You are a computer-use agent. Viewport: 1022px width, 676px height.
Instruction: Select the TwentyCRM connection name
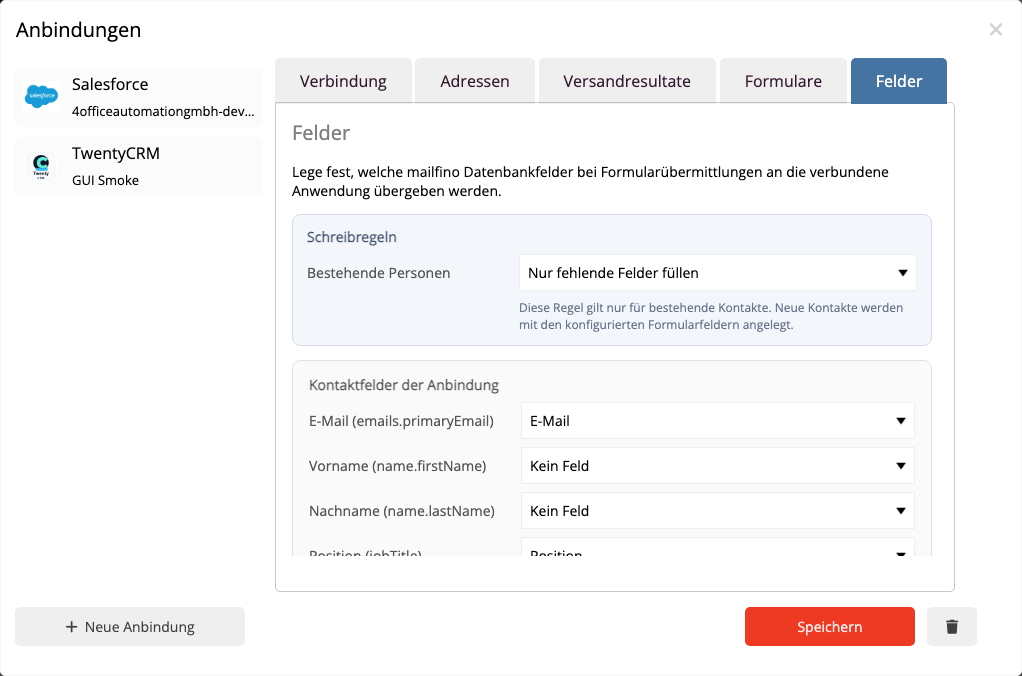click(x=115, y=153)
